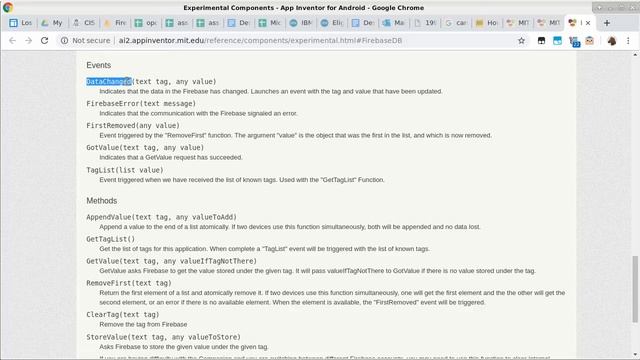
Task: Click the Events section heading
Action: pyautogui.click(x=98, y=65)
